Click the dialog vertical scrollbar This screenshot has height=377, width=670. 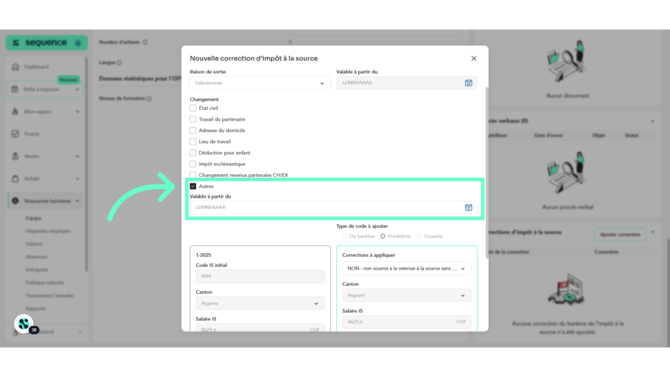pos(487,173)
